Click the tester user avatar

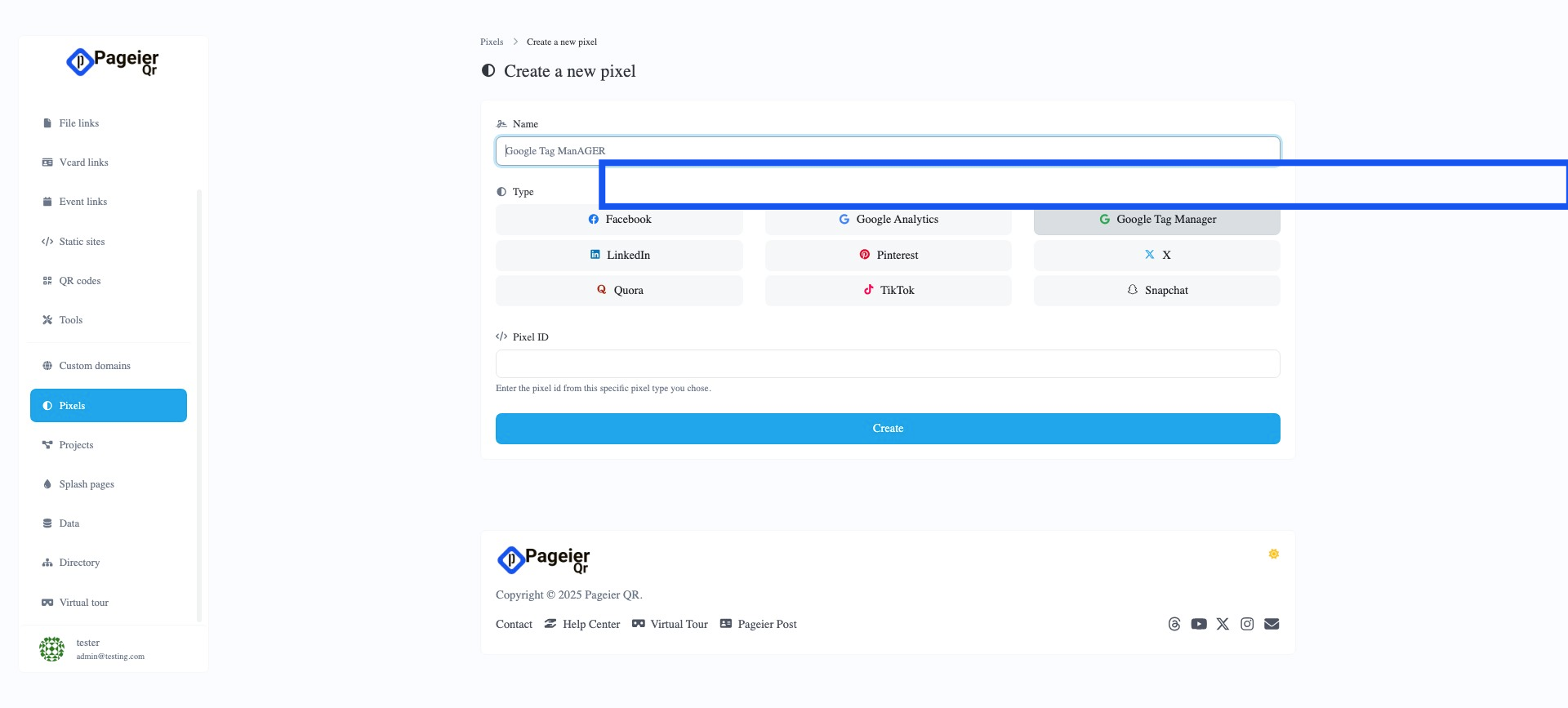51,649
